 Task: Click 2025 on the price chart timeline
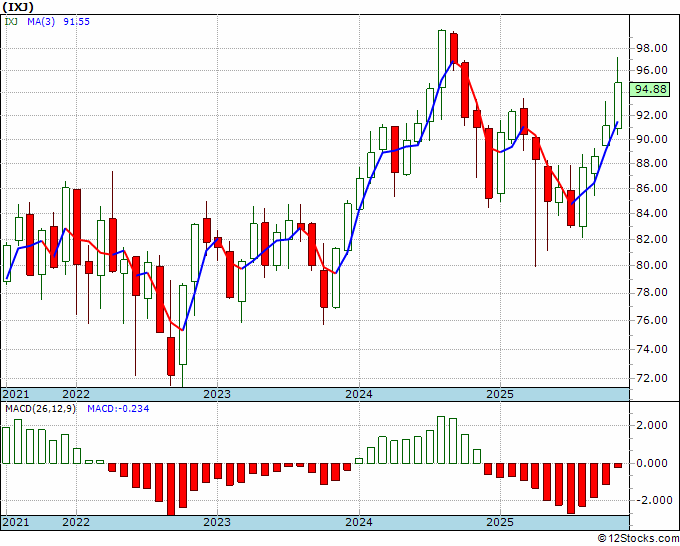click(500, 394)
